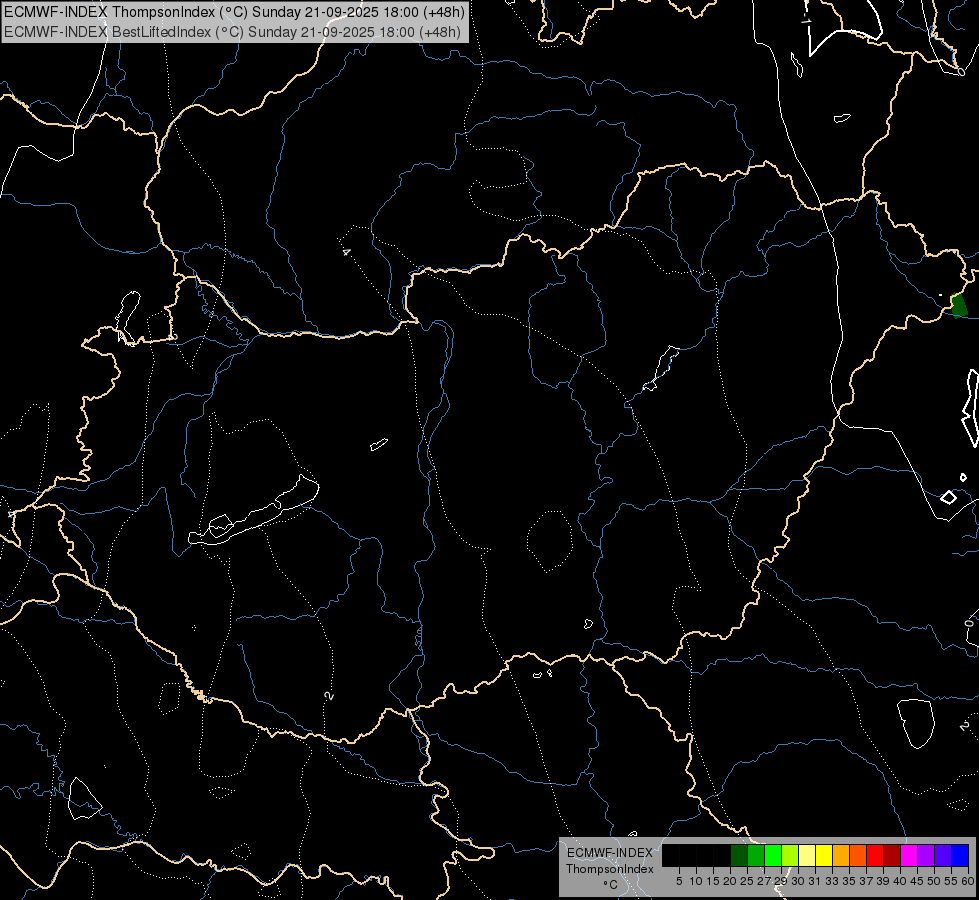
Task: Click the green shaded area on the map
Action: point(958,306)
